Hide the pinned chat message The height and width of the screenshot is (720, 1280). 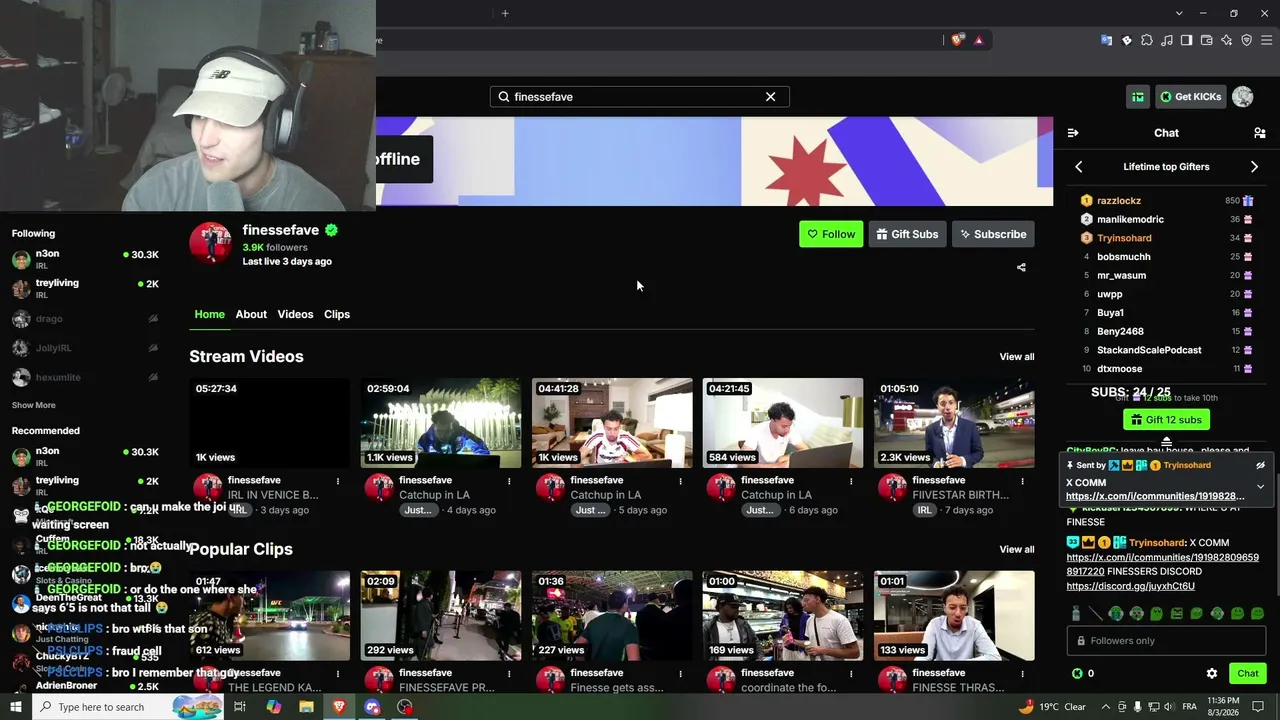point(1260,465)
